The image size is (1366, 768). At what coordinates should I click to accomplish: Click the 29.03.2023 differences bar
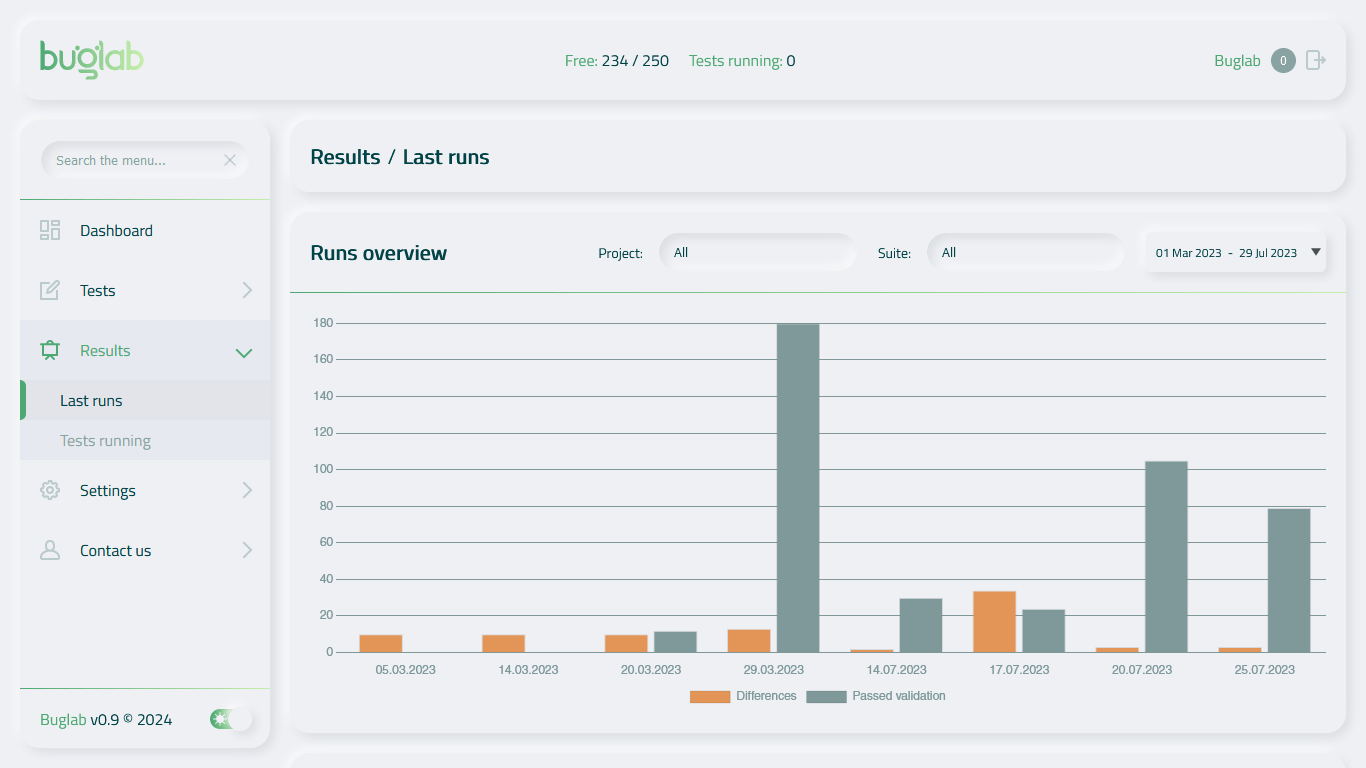point(749,641)
